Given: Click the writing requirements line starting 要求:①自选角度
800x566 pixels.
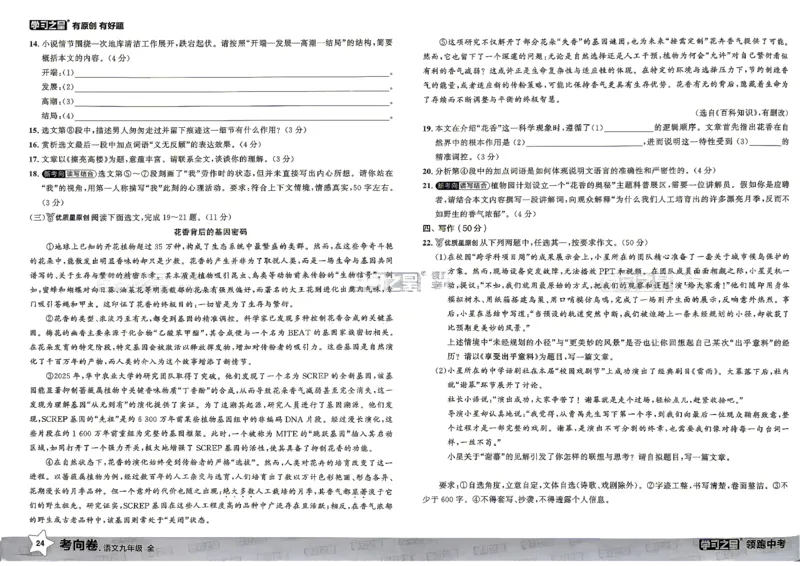Looking at the screenshot, I should (x=606, y=492).
